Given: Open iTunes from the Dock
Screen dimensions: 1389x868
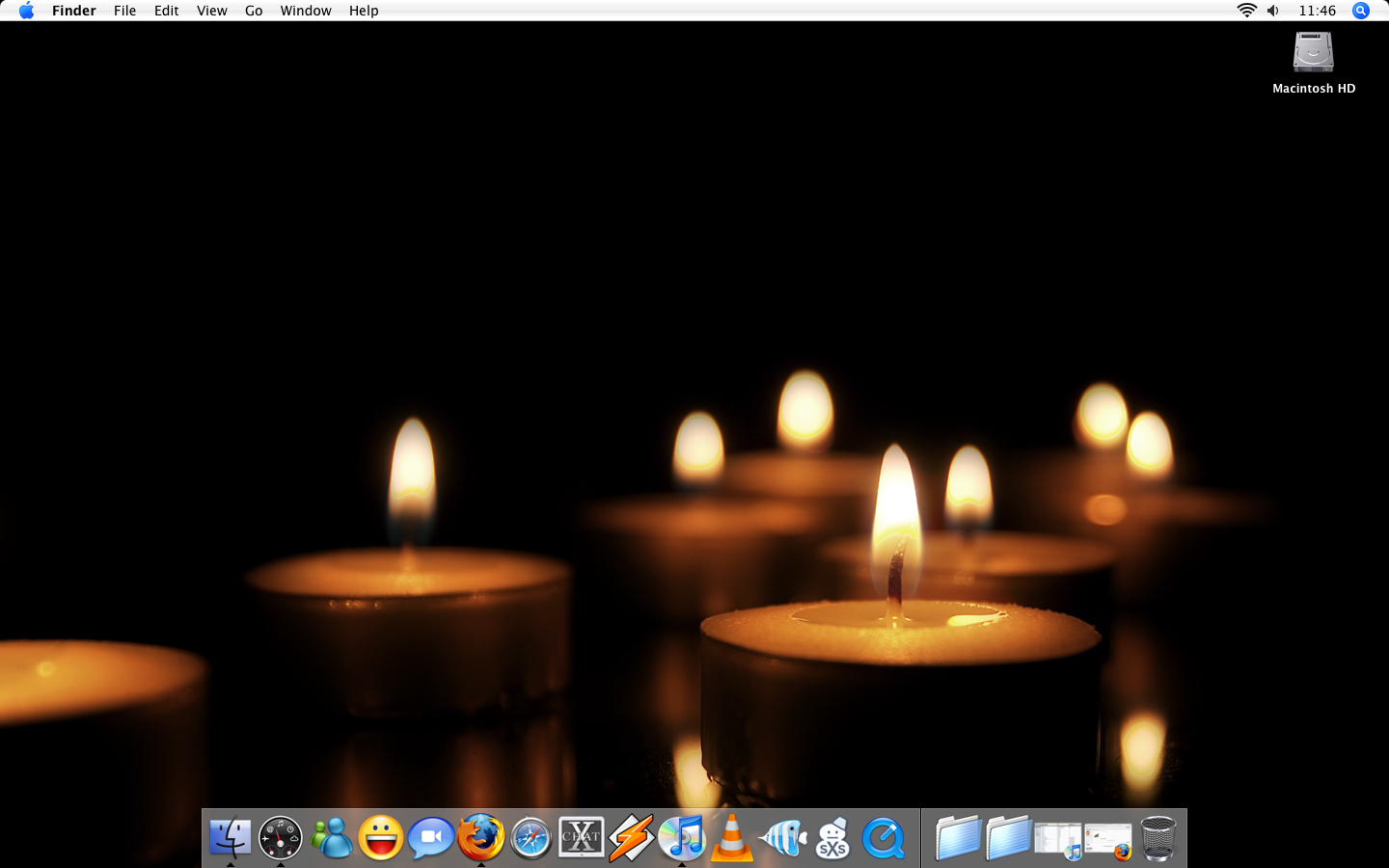Looking at the screenshot, I should point(682,837).
